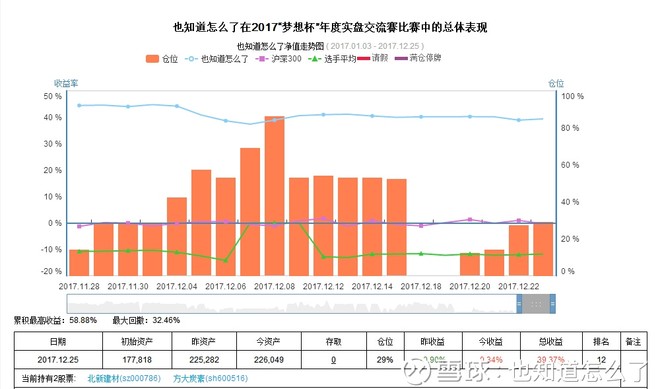
Task: Click the 排名 column header
Action: click(x=601, y=341)
